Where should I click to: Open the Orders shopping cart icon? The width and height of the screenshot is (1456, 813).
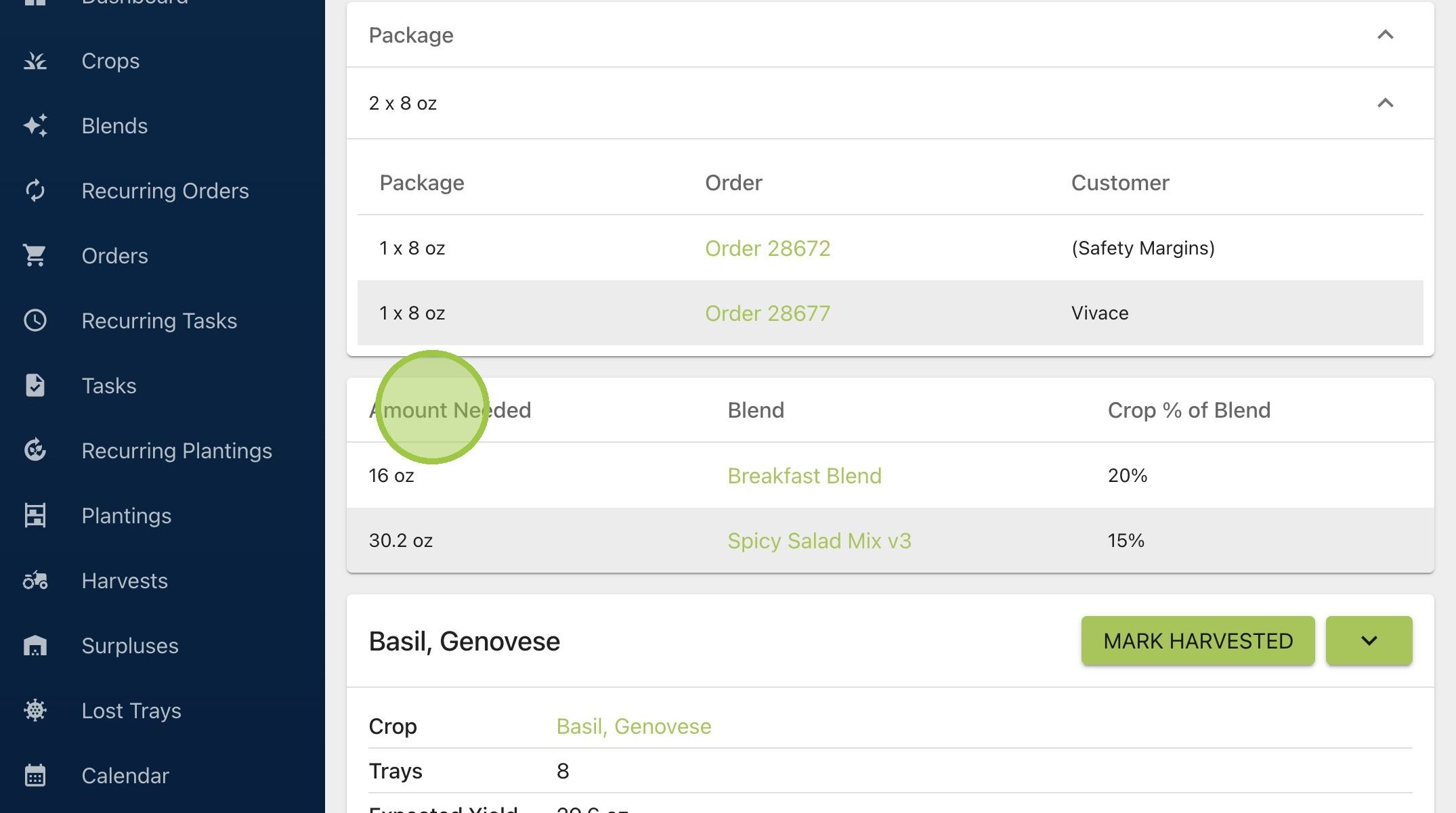pyautogui.click(x=35, y=256)
